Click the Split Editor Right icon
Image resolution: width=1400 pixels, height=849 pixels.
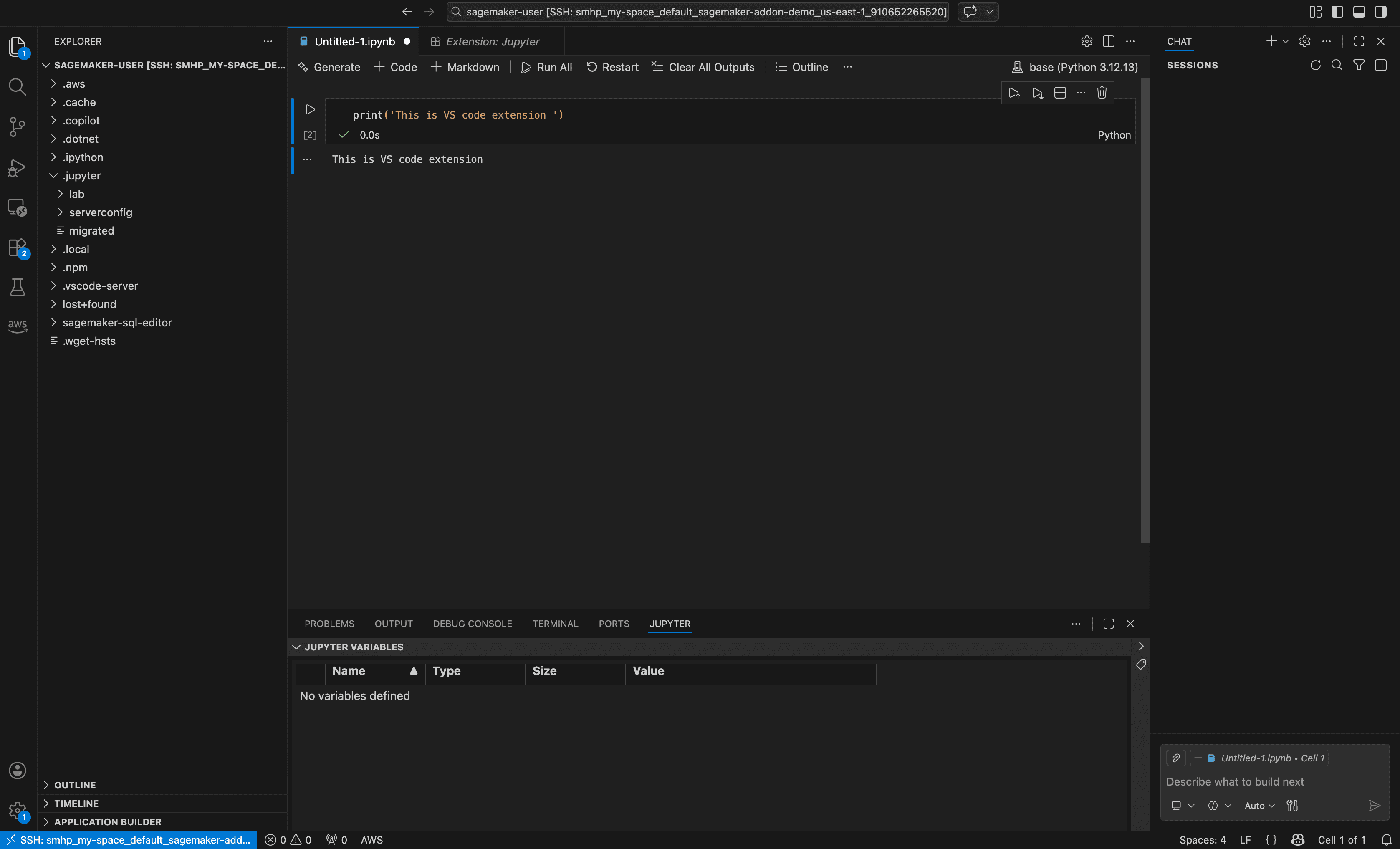pyautogui.click(x=1109, y=41)
